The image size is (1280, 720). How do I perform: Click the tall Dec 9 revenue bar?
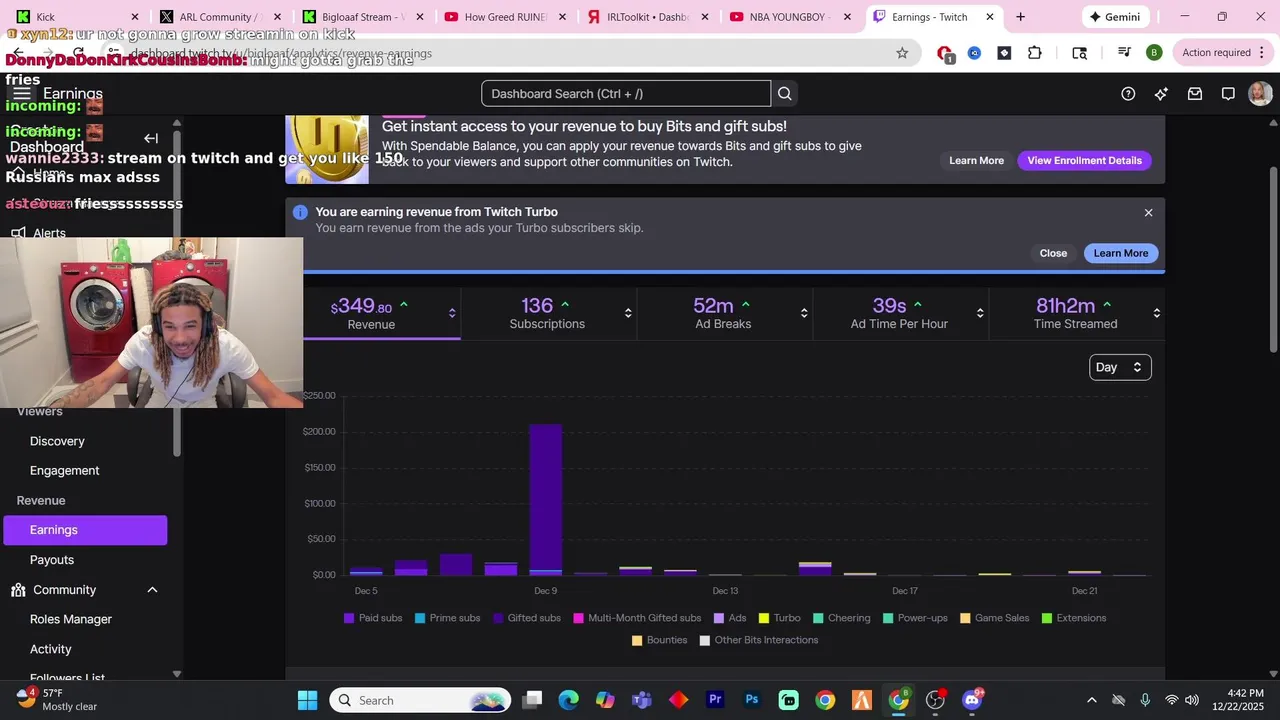(545, 499)
